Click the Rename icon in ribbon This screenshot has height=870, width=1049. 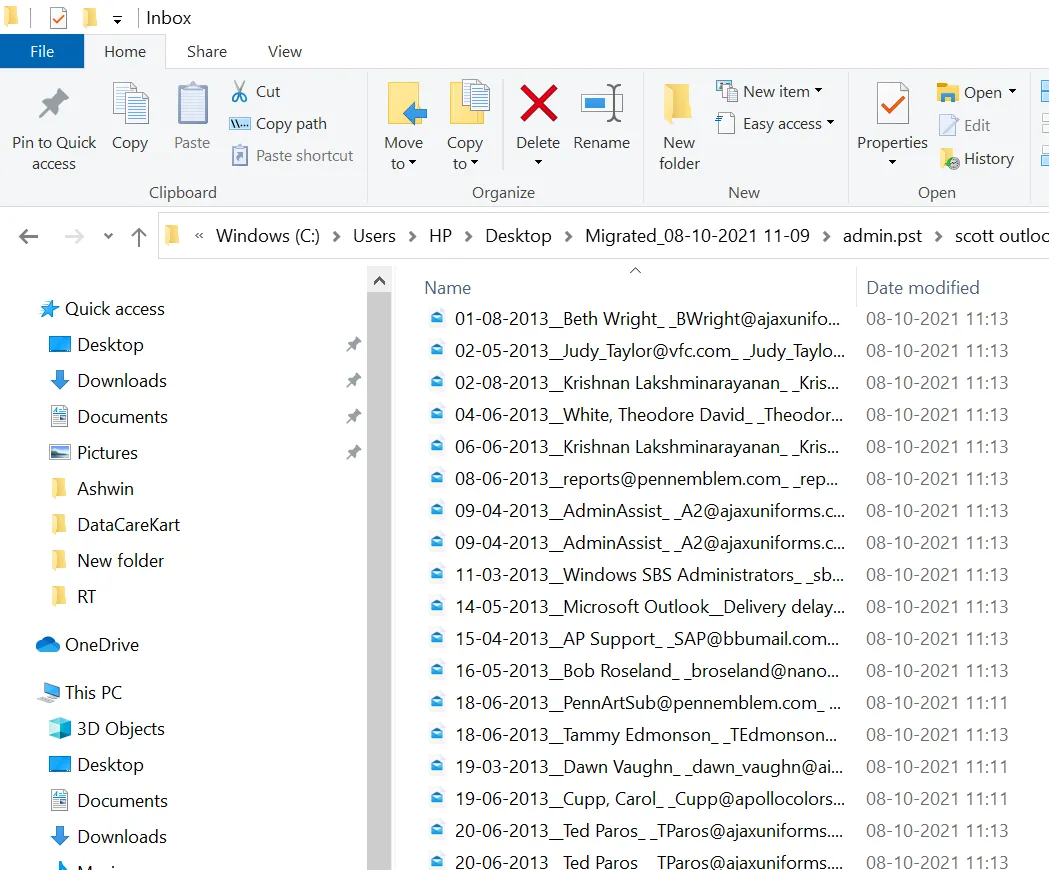coord(602,104)
